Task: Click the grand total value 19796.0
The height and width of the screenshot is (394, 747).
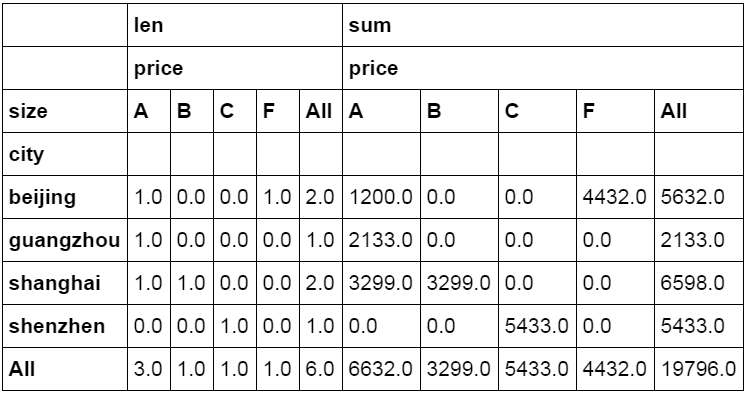Action: (x=698, y=369)
